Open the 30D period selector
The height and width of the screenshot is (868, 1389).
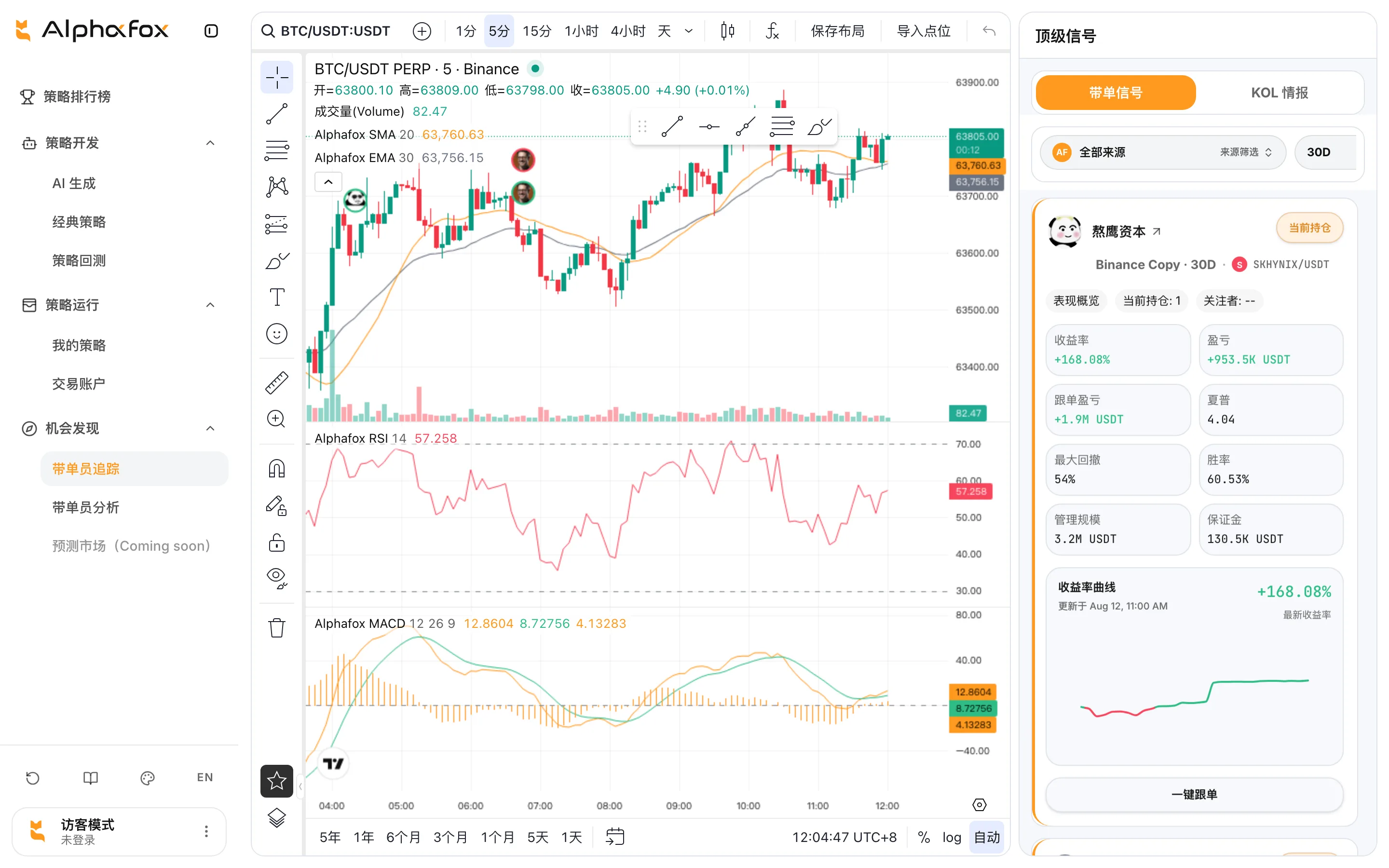[x=1325, y=152]
